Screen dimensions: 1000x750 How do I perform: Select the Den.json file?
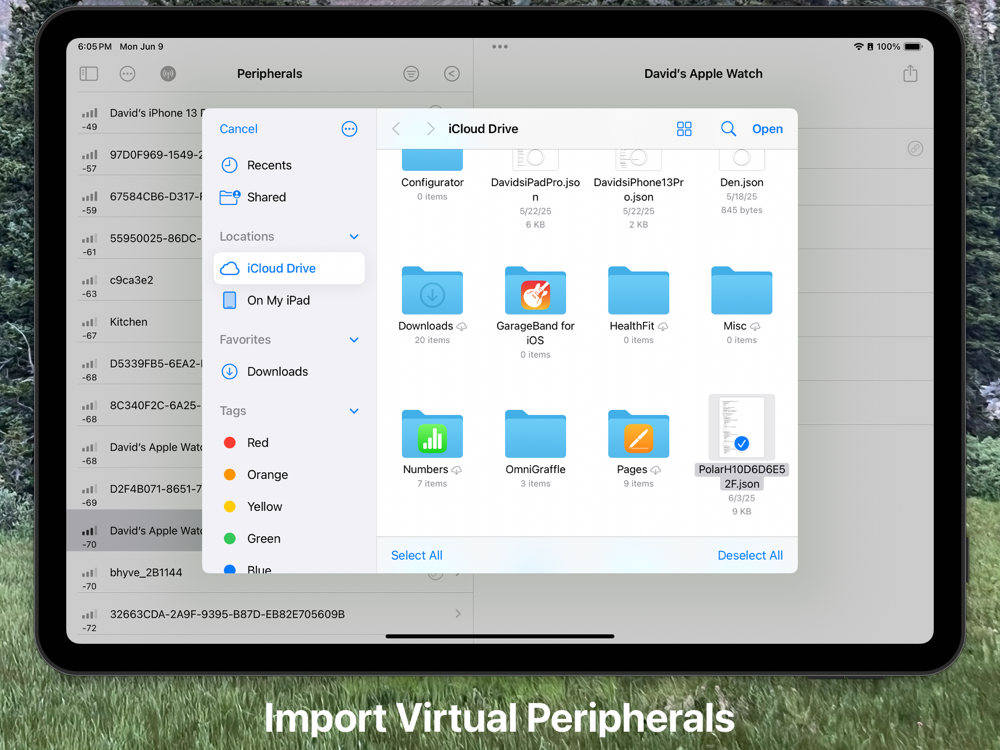[x=742, y=182]
